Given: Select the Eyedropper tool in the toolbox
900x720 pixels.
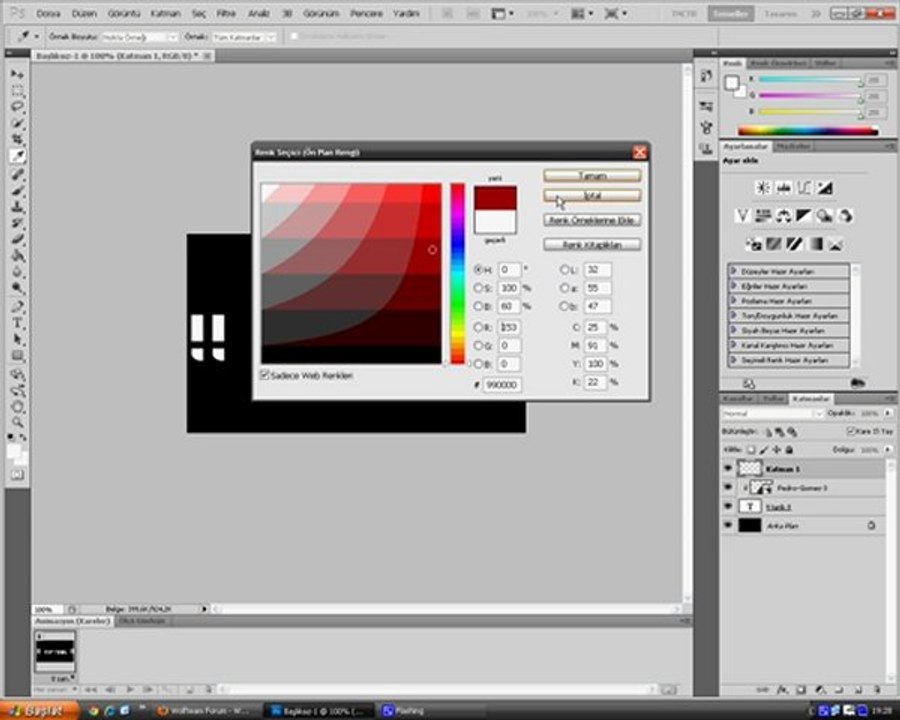Looking at the screenshot, I should 17,156.
